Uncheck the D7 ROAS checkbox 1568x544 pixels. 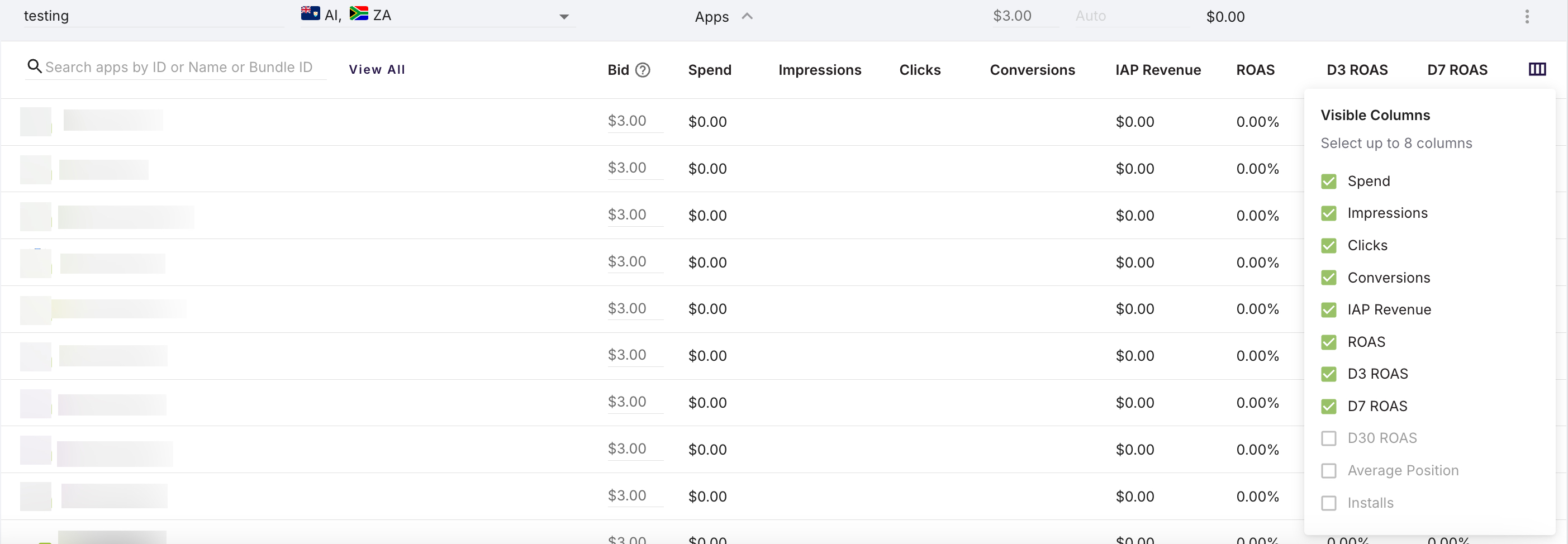[1328, 407]
